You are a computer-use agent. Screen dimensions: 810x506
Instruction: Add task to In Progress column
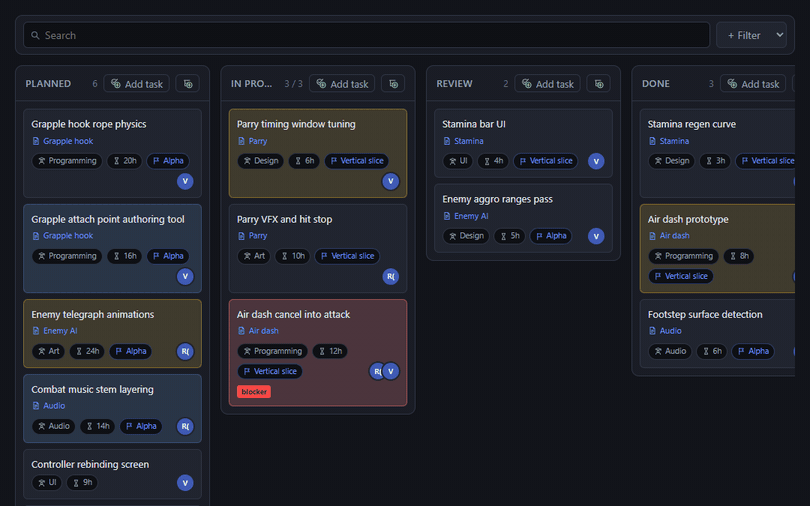click(342, 84)
